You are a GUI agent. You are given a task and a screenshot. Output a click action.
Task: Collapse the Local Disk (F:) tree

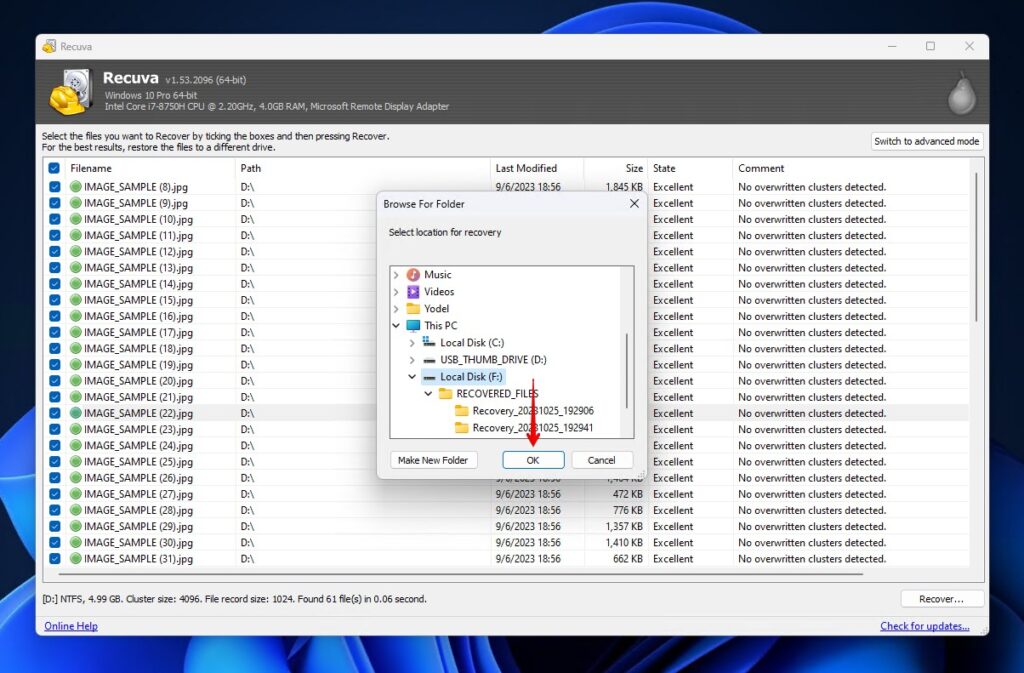coord(411,376)
